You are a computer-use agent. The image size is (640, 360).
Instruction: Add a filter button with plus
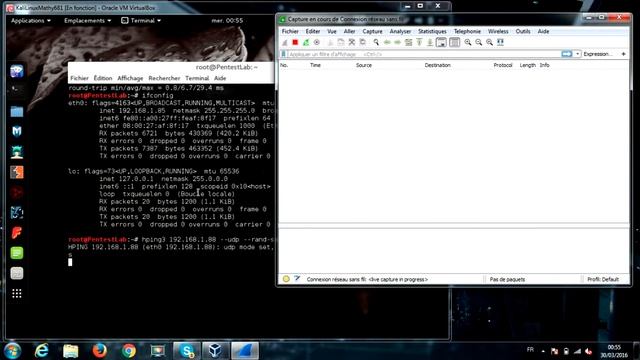623,54
